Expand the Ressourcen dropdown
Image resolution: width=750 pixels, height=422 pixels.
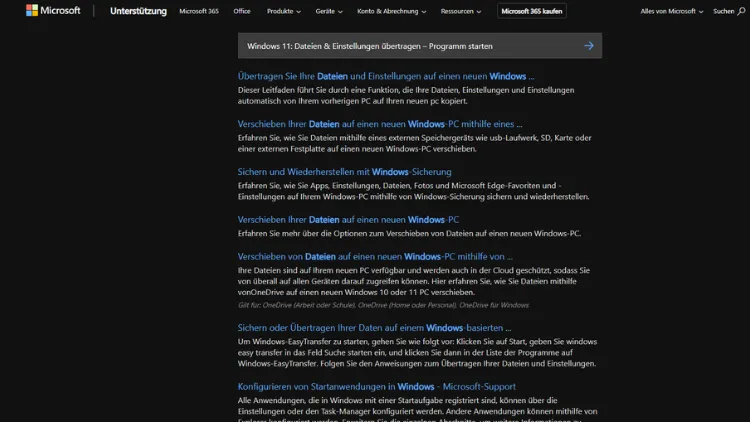[461, 11]
